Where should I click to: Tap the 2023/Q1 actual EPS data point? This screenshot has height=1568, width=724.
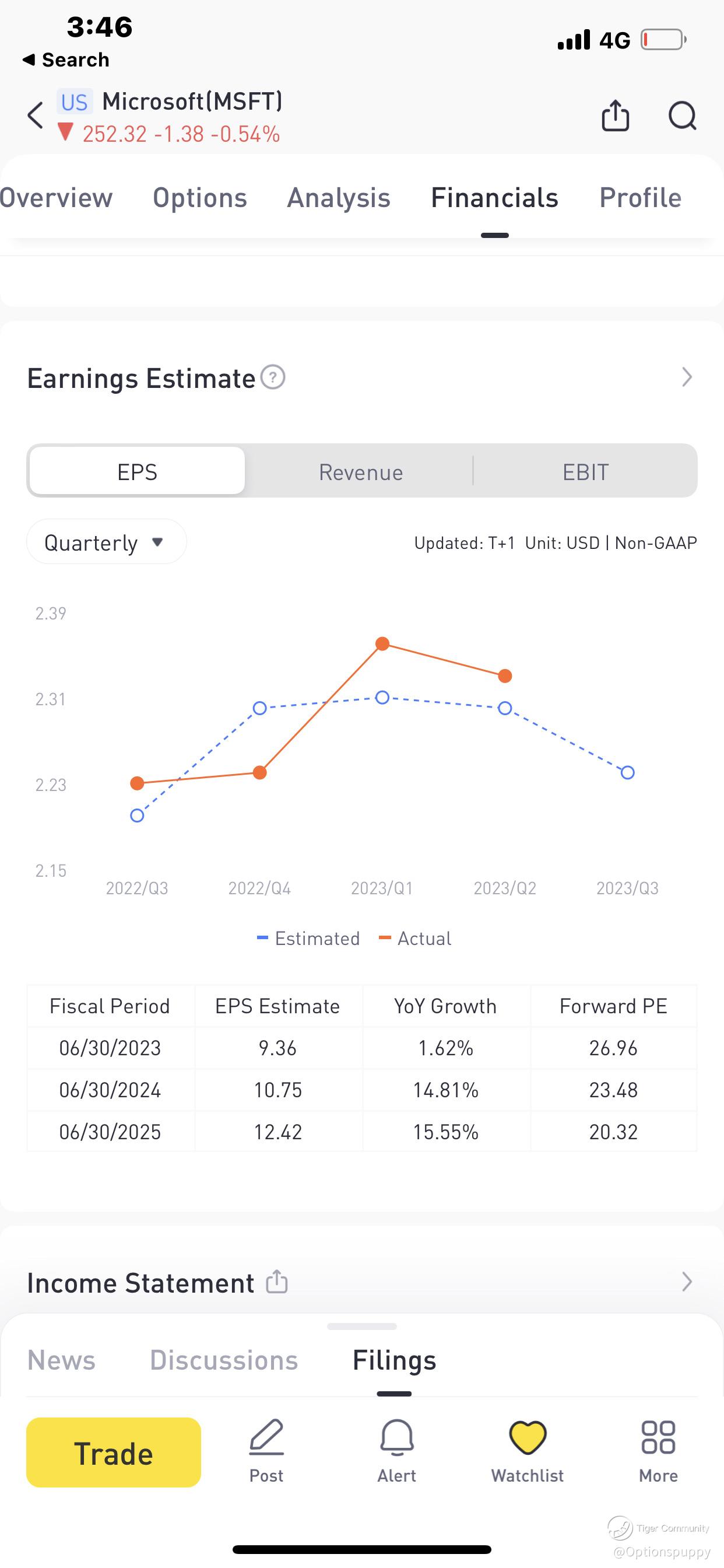point(382,644)
